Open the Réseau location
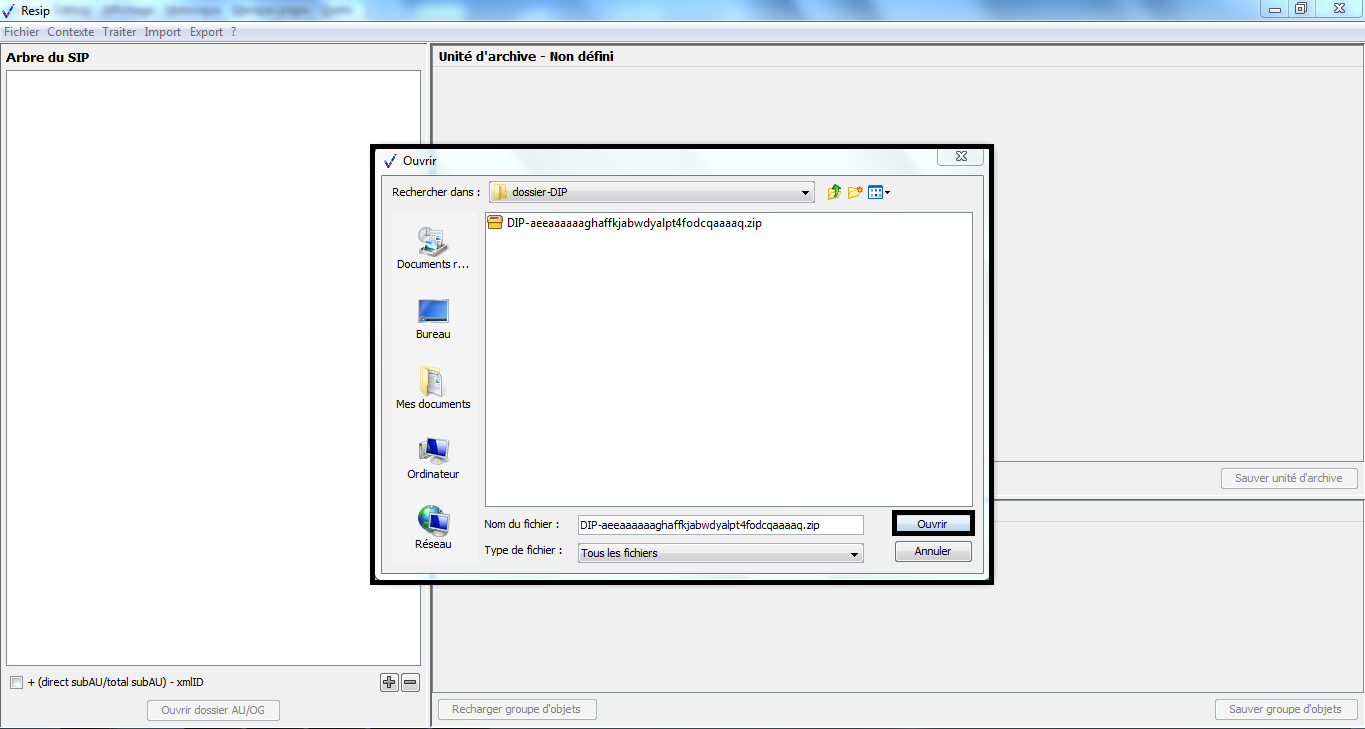This screenshot has height=729, width=1365. point(433,528)
